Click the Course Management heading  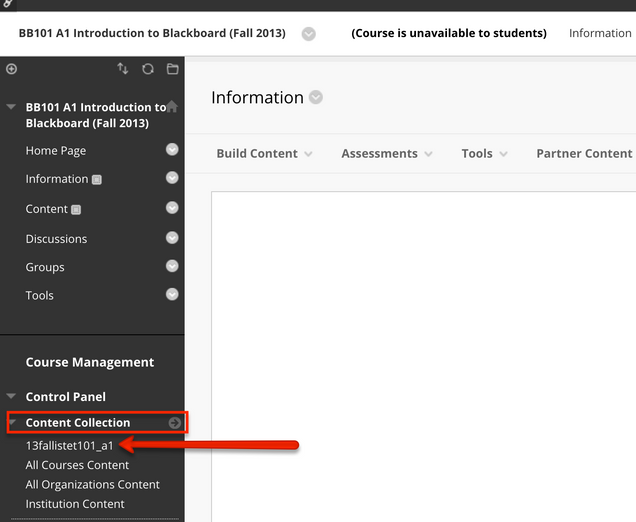[x=90, y=362]
